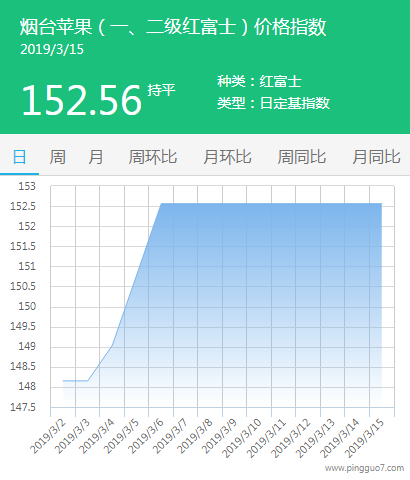Switch to 月环比 tab
Viewport: 410px width, 480px height.
coord(227,157)
